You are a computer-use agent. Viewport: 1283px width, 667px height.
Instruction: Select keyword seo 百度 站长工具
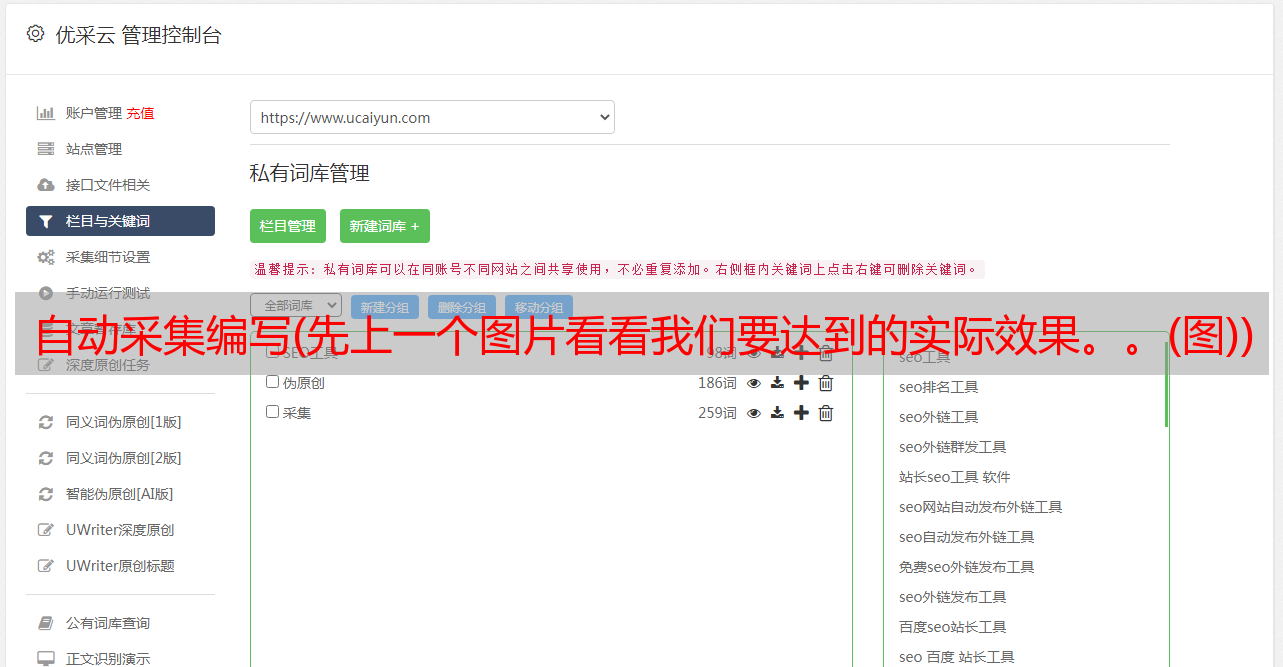(x=957, y=657)
